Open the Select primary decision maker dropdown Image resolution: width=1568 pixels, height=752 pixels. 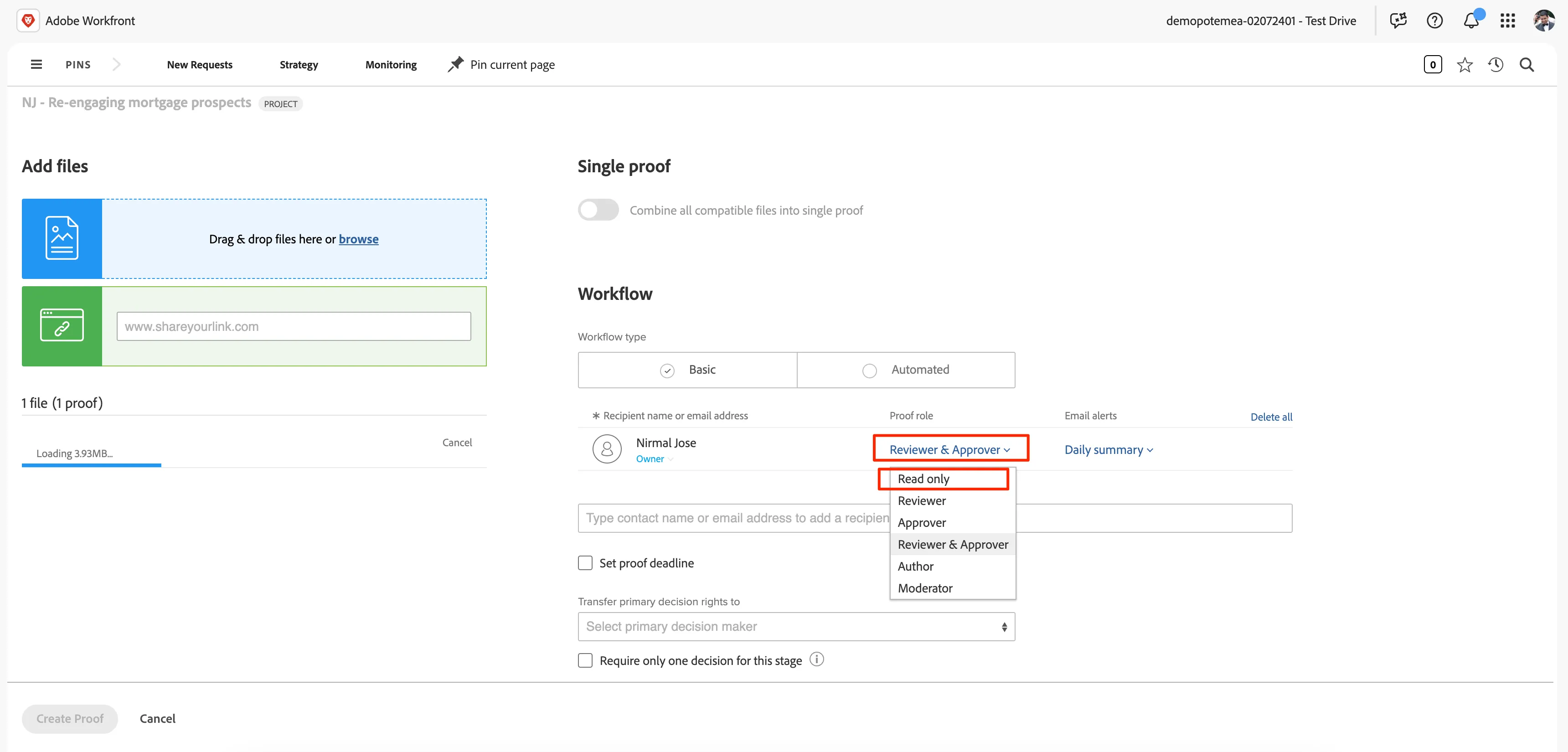796,626
